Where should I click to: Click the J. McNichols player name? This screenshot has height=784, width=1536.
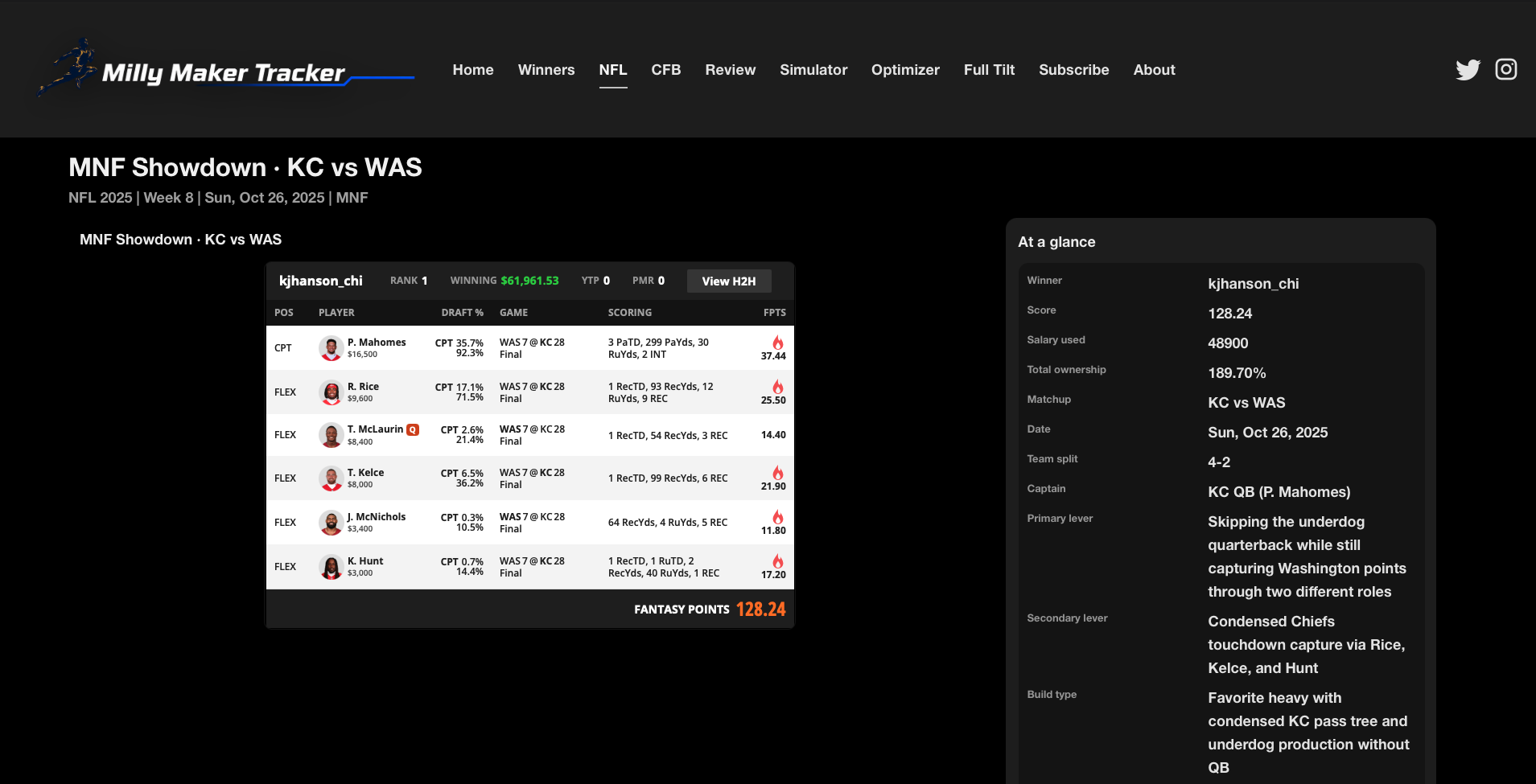[377, 516]
